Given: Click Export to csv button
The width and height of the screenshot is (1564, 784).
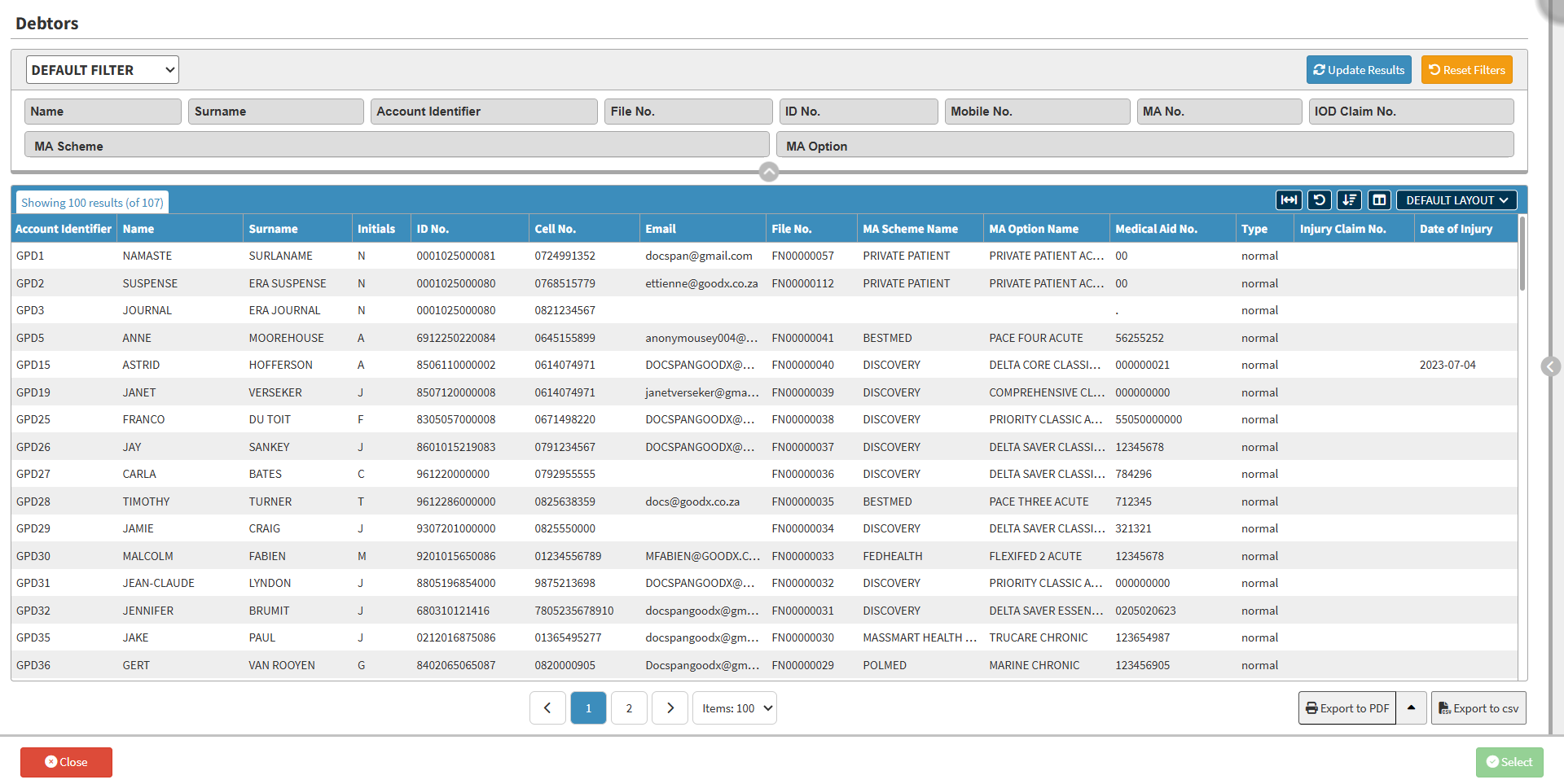Looking at the screenshot, I should tap(1478, 708).
